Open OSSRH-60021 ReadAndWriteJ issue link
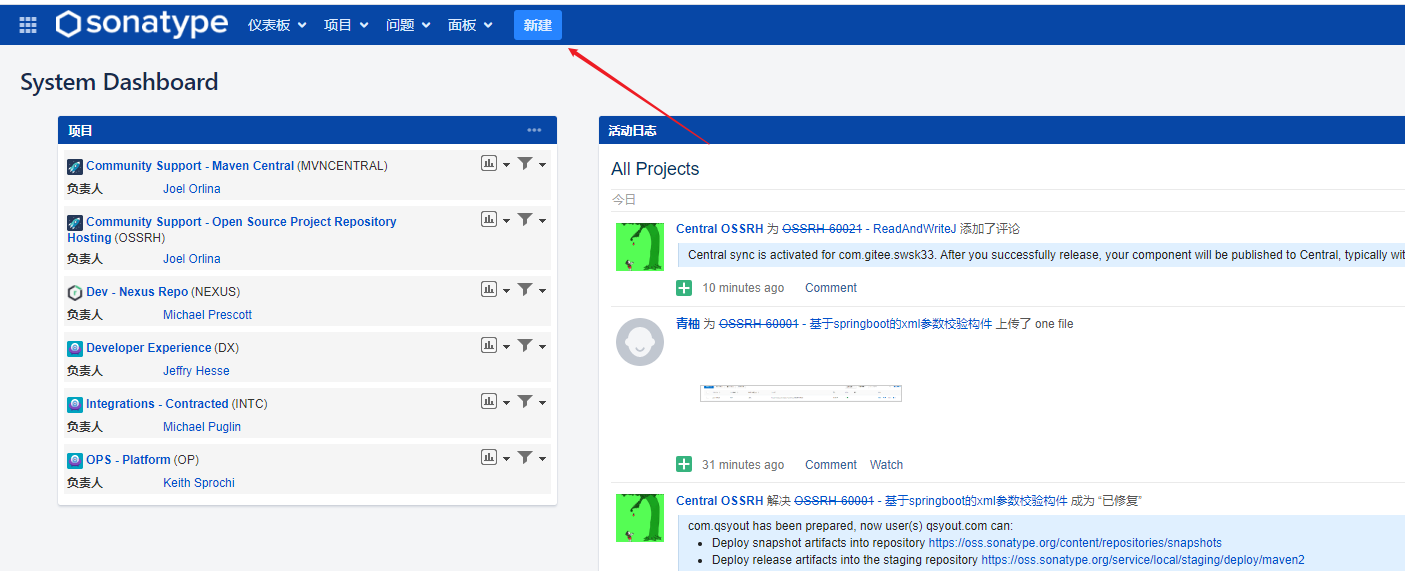Screen dimensions: 1405x571 pos(869,229)
